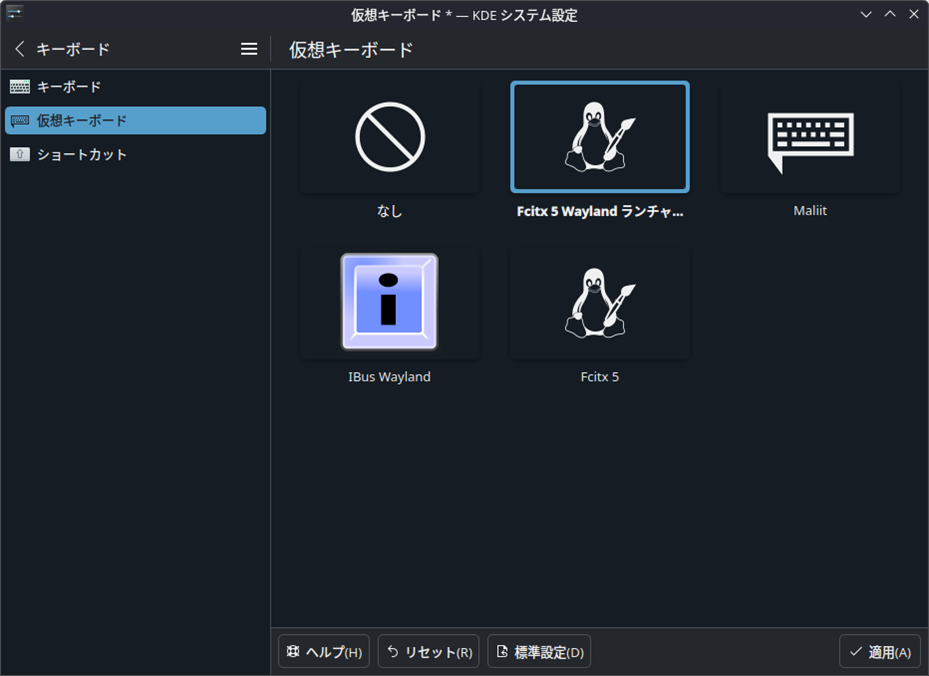Select the Fcitx 5 Wayland ランチャー penguin icon

(x=599, y=137)
